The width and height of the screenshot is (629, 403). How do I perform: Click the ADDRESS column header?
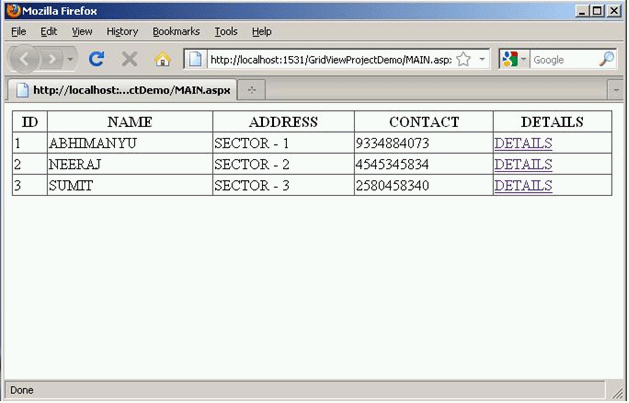pyautogui.click(x=283, y=122)
